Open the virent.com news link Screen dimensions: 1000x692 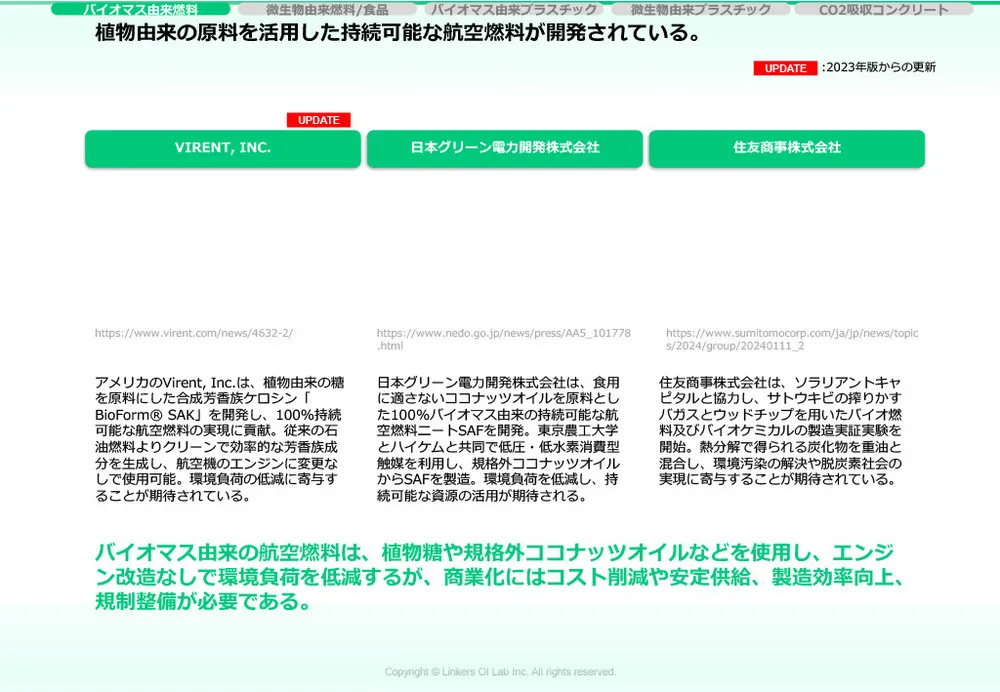[x=194, y=334]
